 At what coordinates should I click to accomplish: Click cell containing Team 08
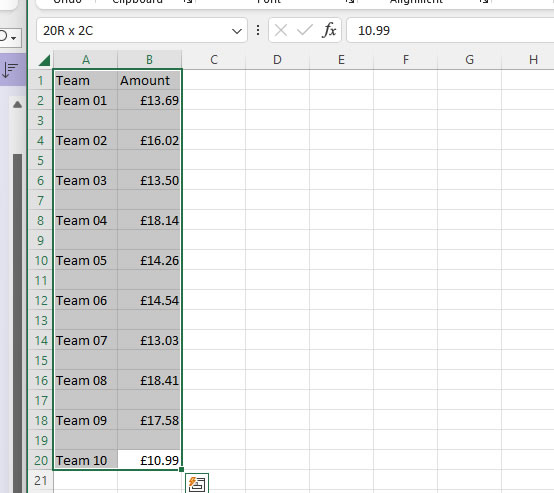[x=86, y=380]
